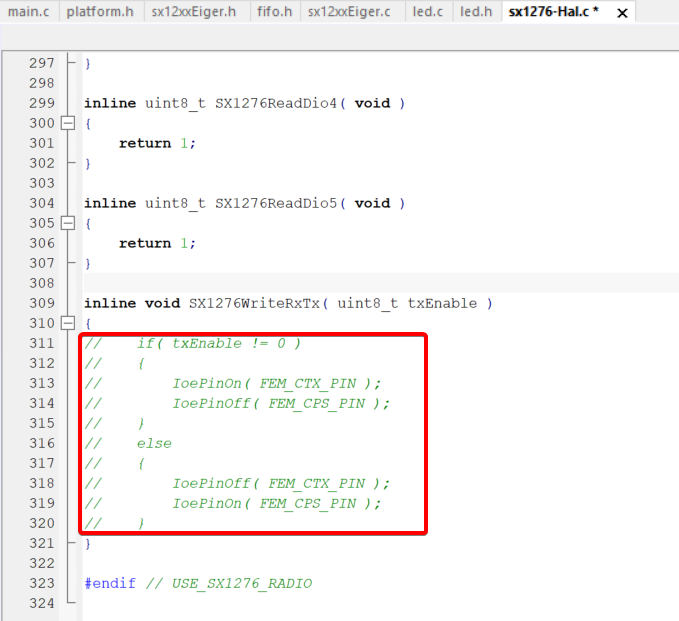The height and width of the screenshot is (621, 679).
Task: Click line number 323 in the margin
Action: pos(41,583)
